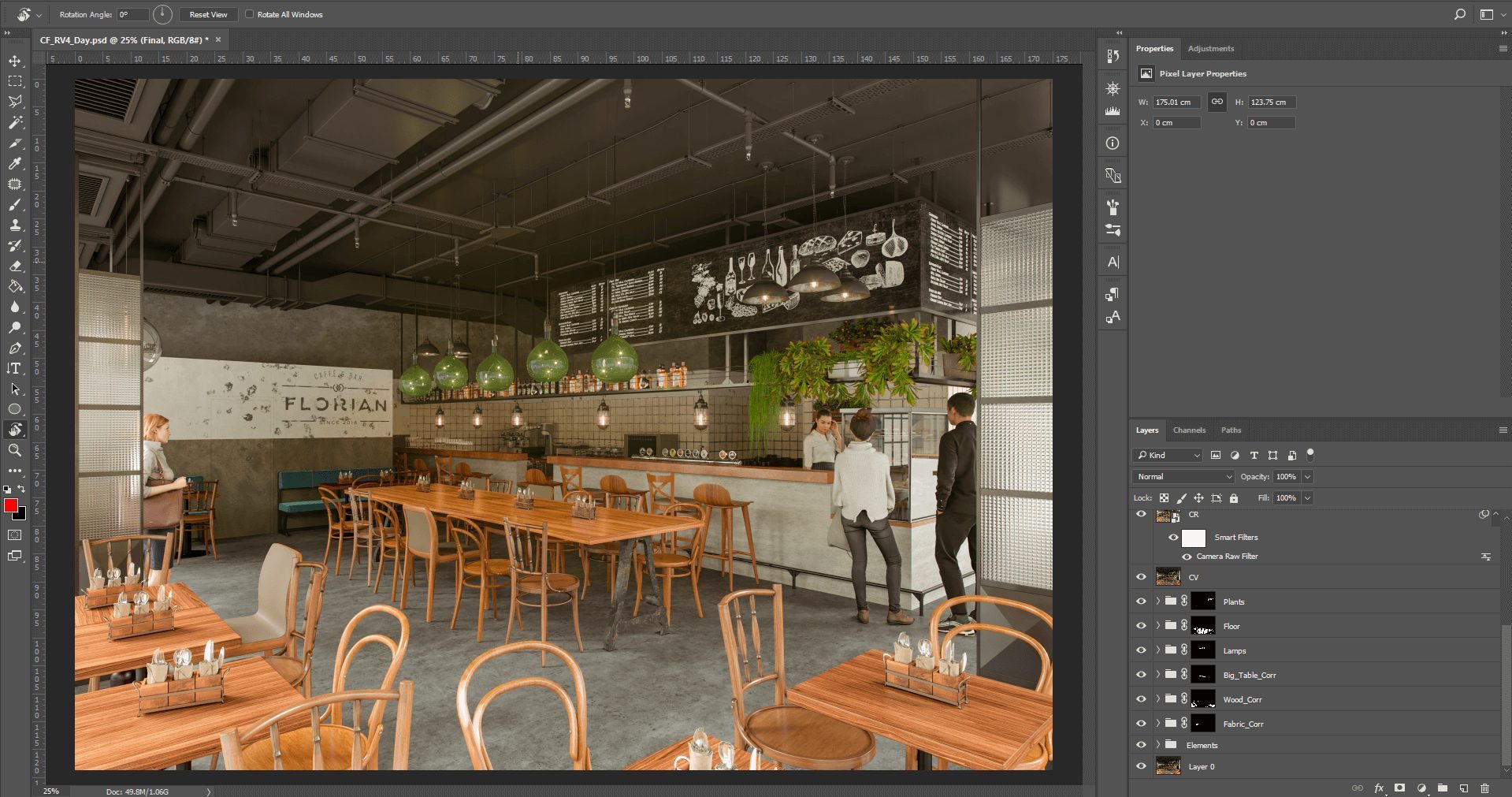Select the Clone Stamp tool
Screen dimensions: 1512x797
[x=15, y=225]
